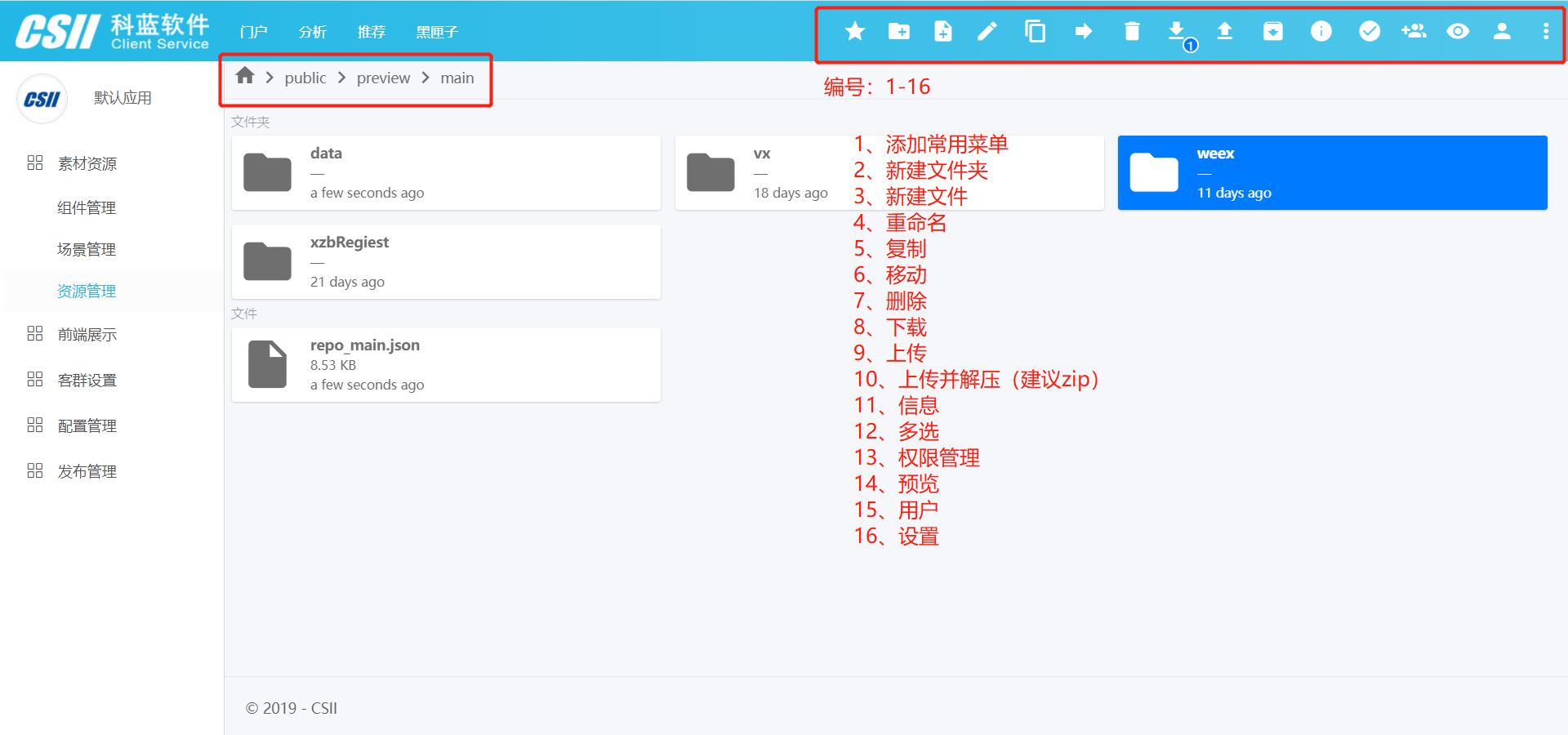Viewport: 1568px width, 735px height.
Task: Expand the 前端展示 sidebar group
Action: pos(87,334)
